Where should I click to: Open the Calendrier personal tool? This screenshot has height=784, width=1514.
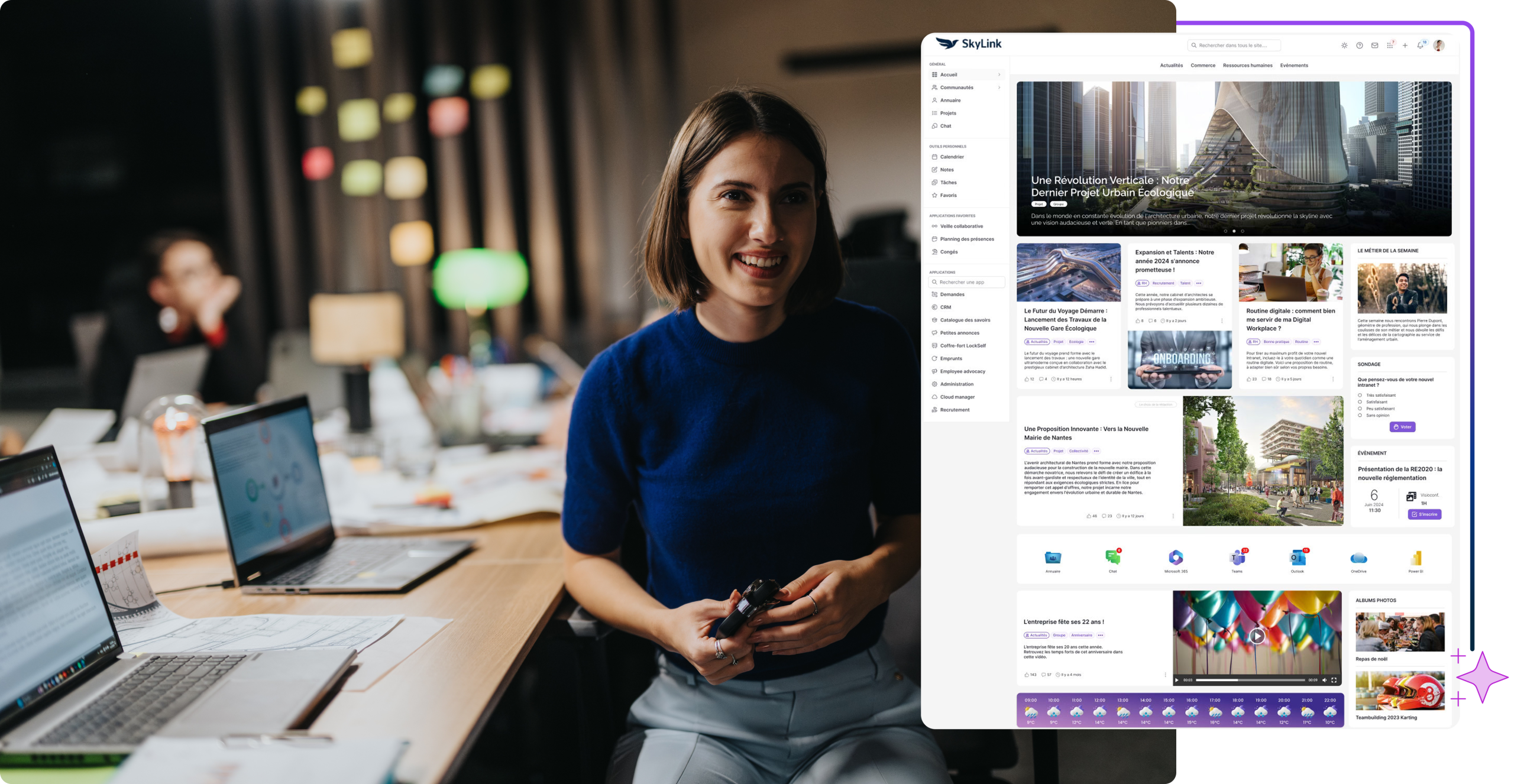[951, 157]
